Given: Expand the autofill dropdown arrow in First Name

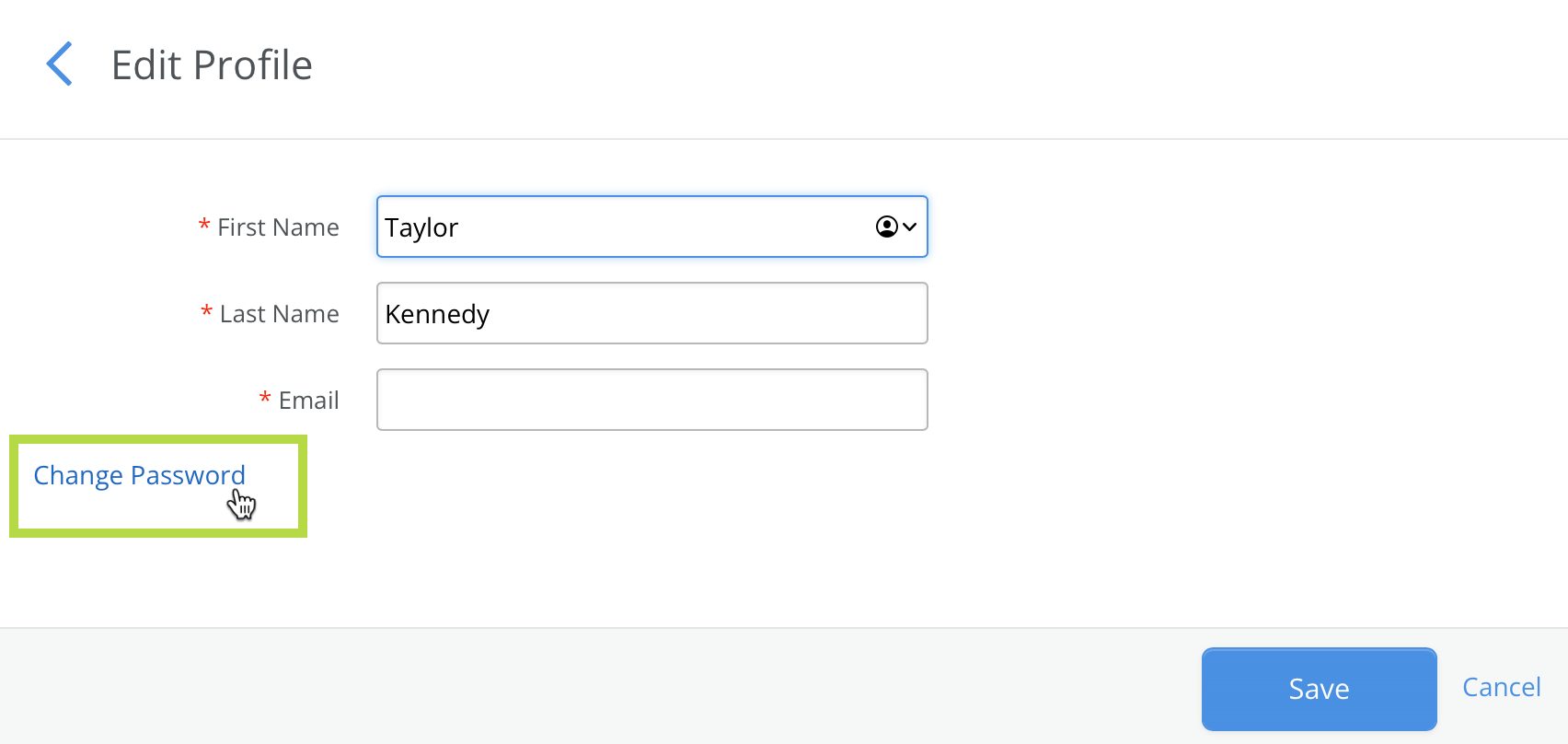Looking at the screenshot, I should coord(910,227).
